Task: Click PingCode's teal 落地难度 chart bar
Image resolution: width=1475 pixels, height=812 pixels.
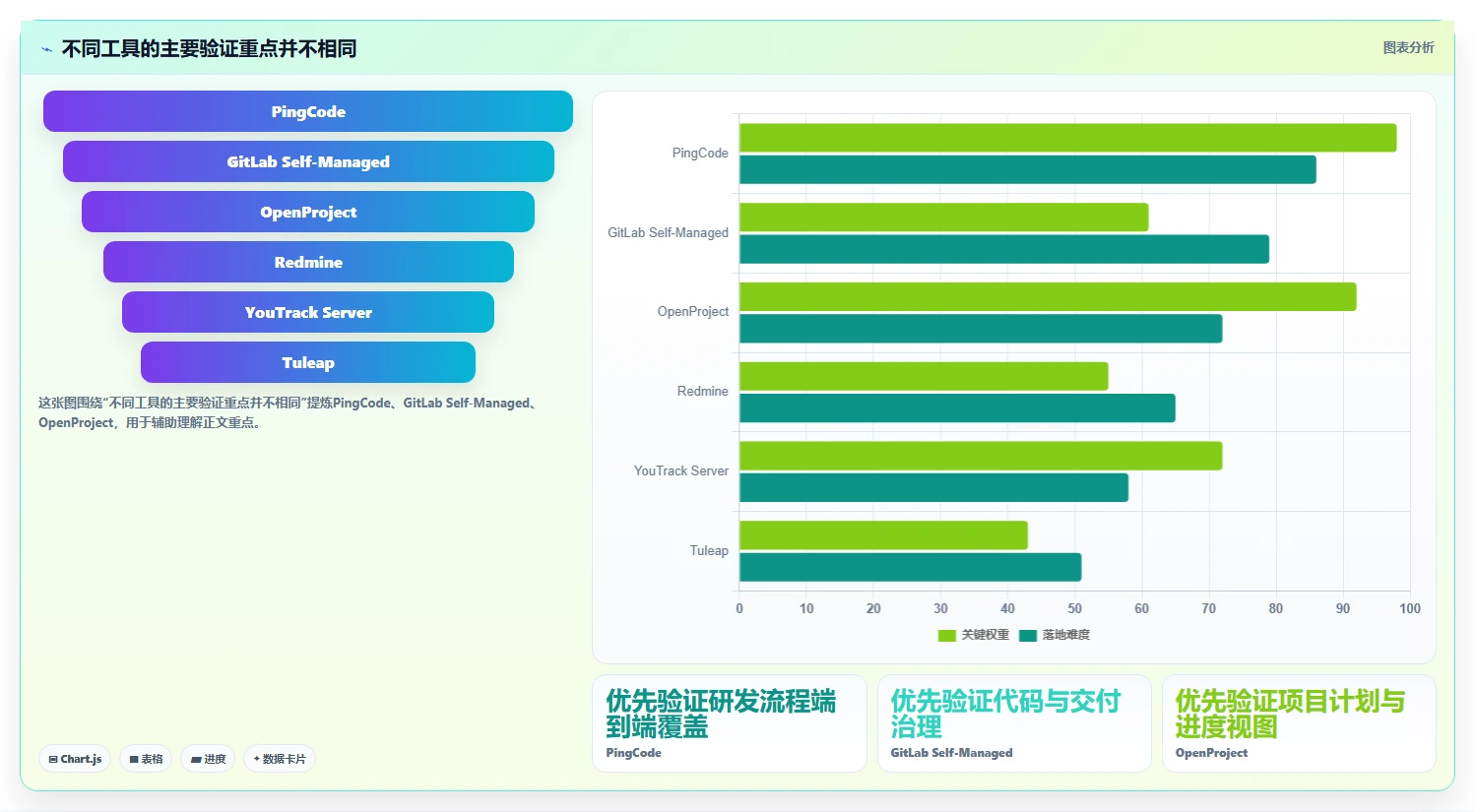Action: [x=1028, y=169]
